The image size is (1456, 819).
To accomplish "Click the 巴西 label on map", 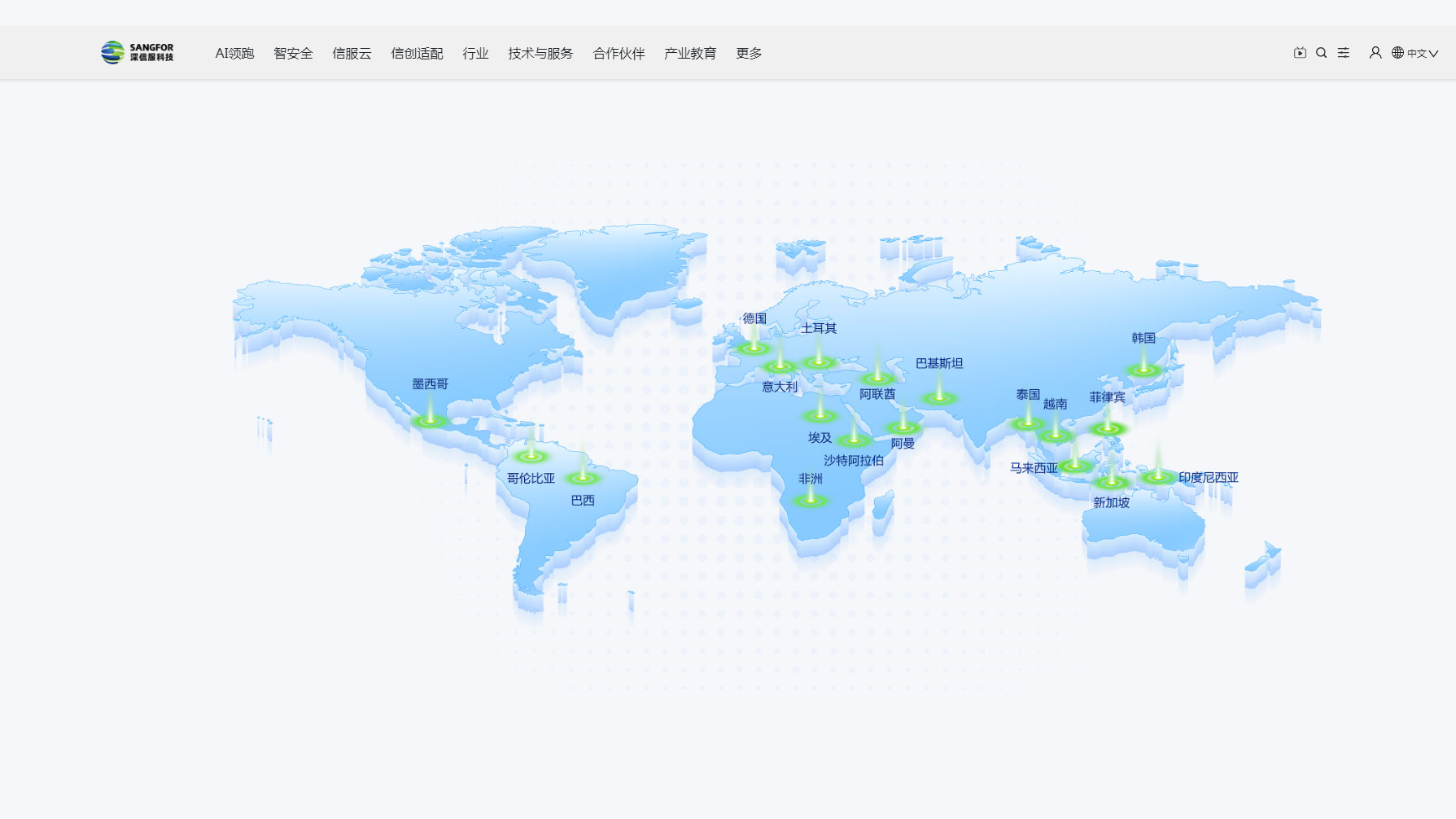I will tap(583, 501).
